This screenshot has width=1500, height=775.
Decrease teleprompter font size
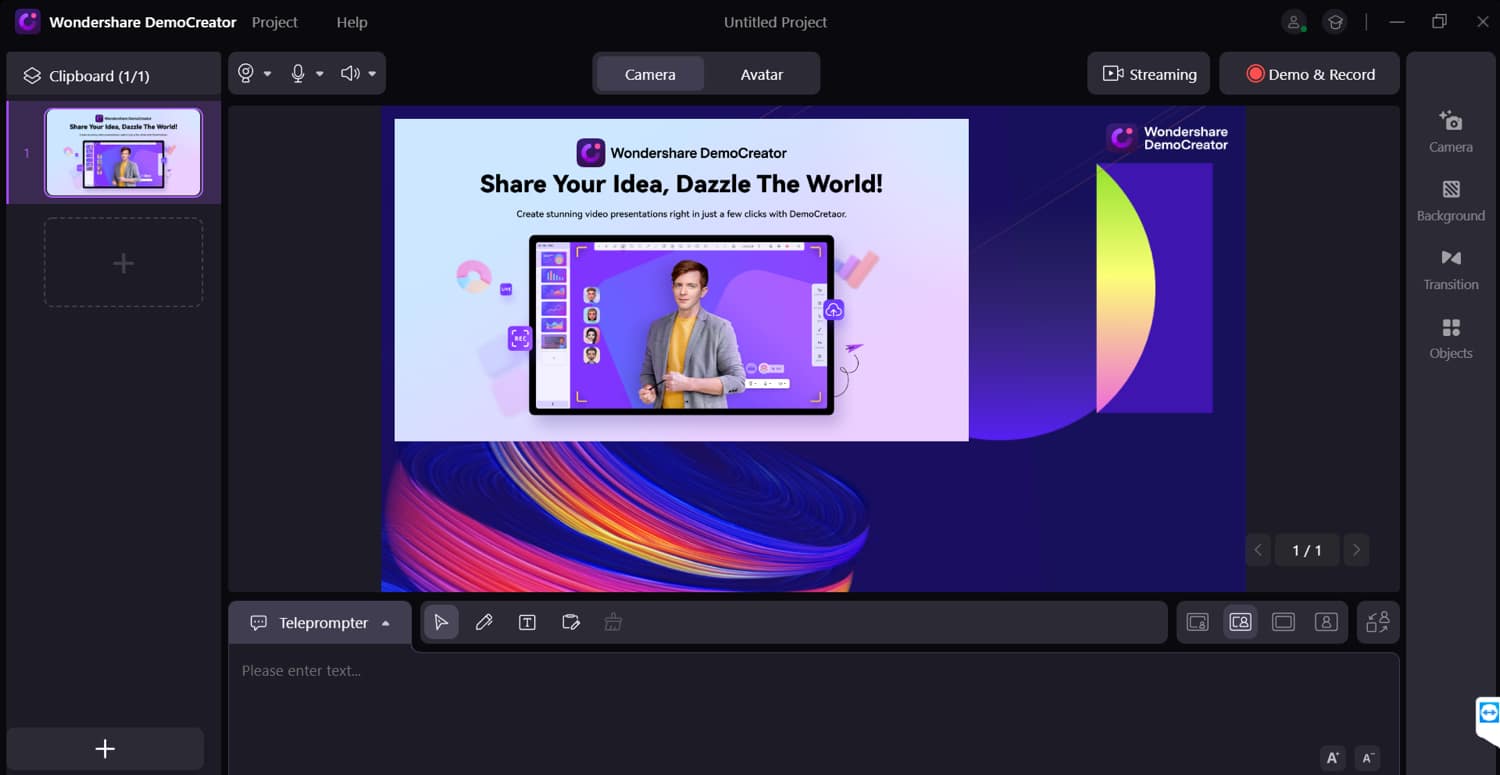pyautogui.click(x=1368, y=757)
